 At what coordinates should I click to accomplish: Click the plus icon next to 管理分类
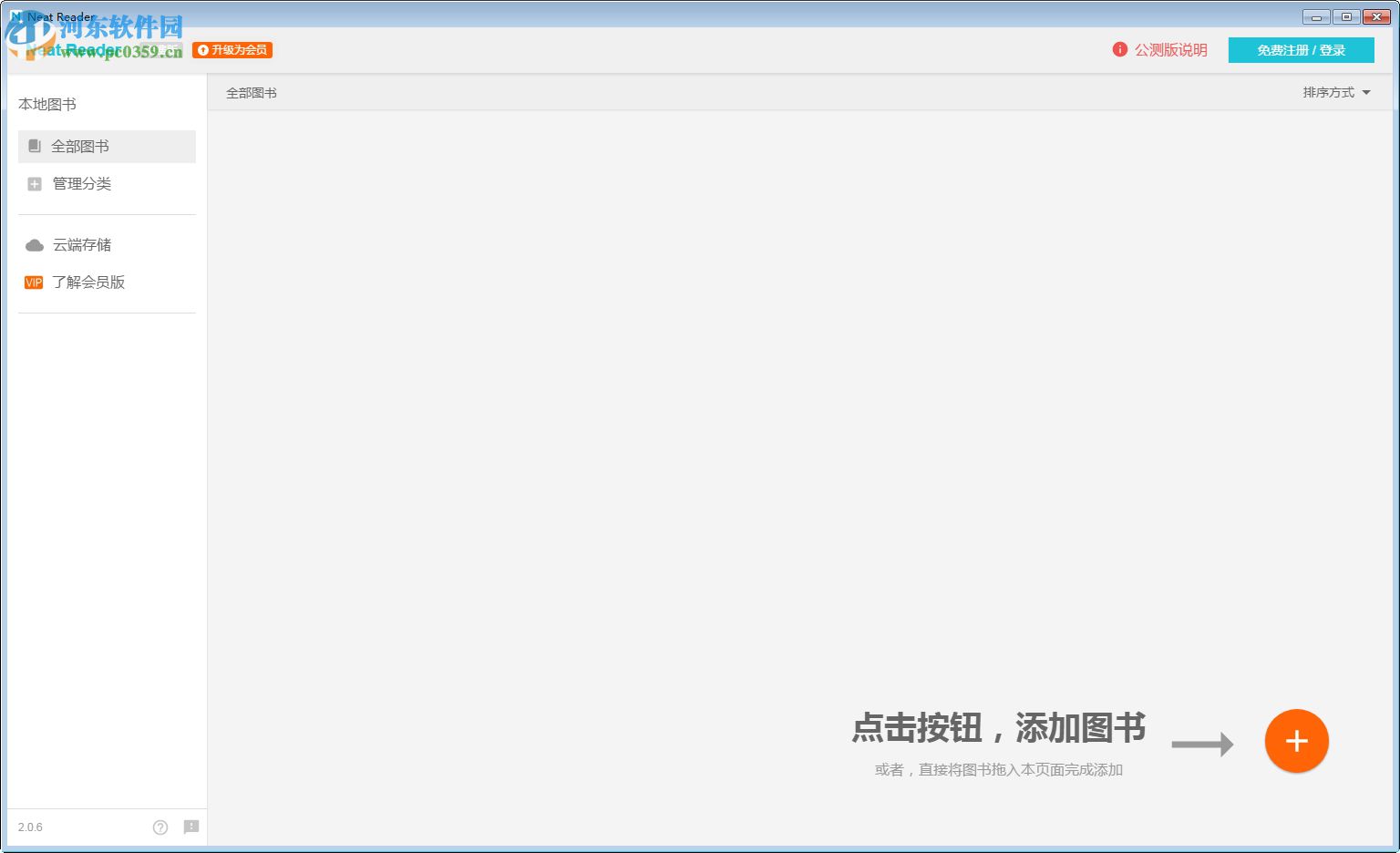(x=35, y=184)
